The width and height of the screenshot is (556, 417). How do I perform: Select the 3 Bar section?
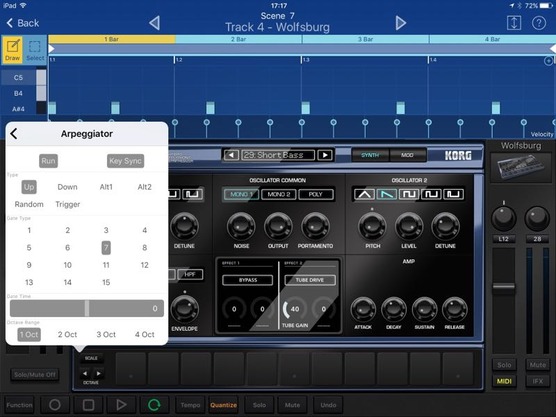tap(365, 39)
